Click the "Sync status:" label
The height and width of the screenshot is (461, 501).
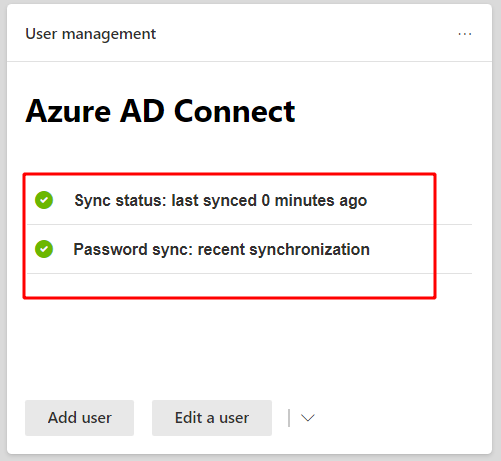120,201
